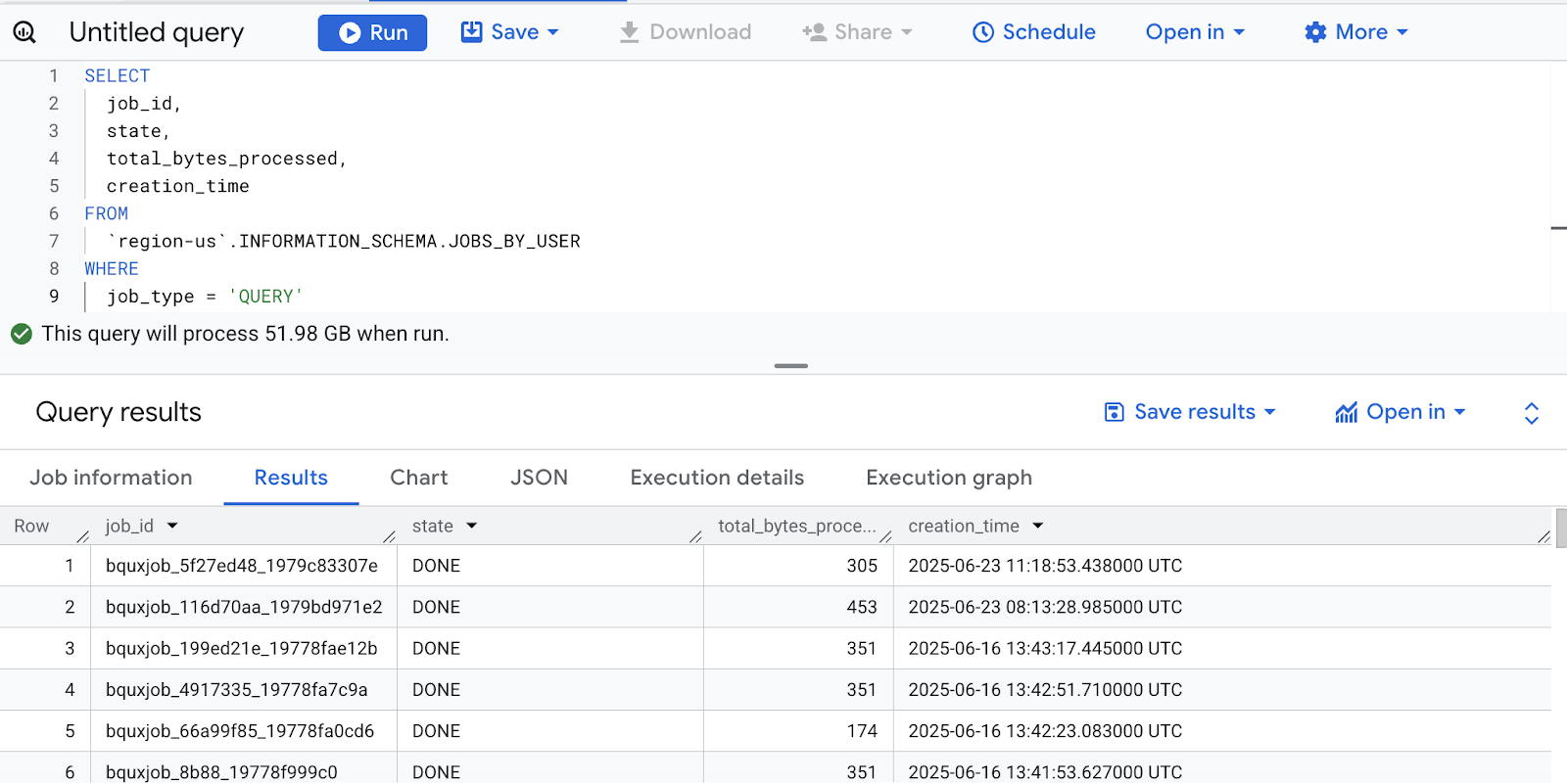This screenshot has width=1567, height=784.
Task: Click the state column resize handle
Action: pos(695,535)
